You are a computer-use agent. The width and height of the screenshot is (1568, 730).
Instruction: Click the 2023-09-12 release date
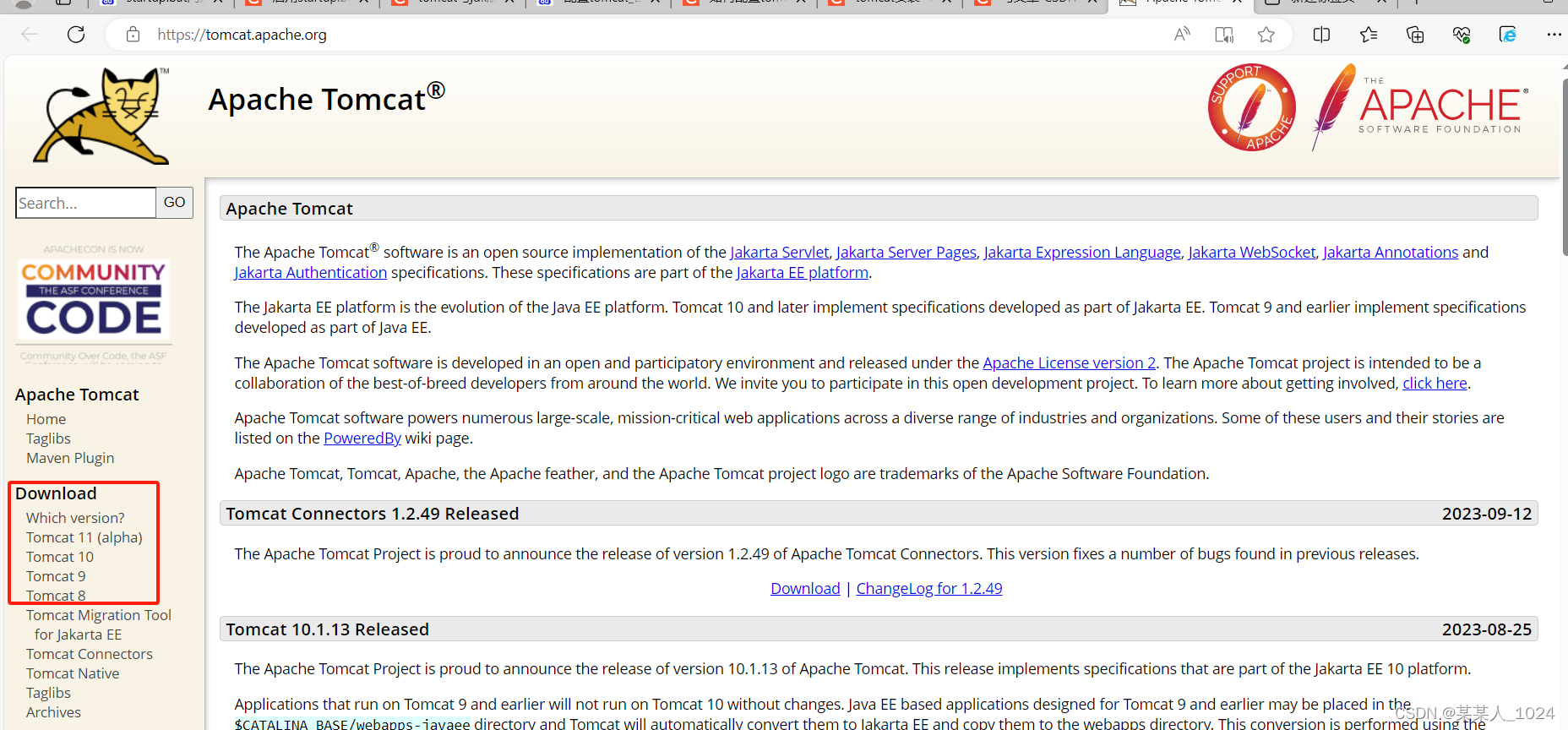tap(1487, 514)
